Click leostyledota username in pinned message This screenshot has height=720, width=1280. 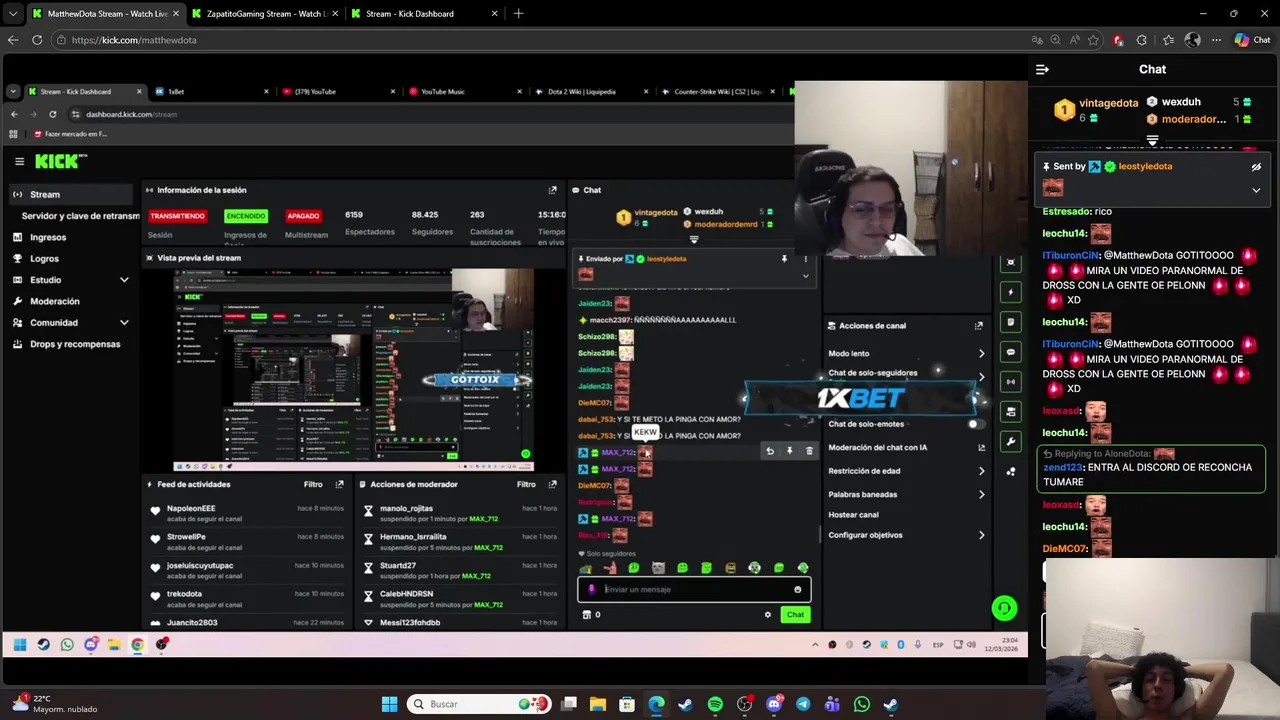[x=1145, y=166]
